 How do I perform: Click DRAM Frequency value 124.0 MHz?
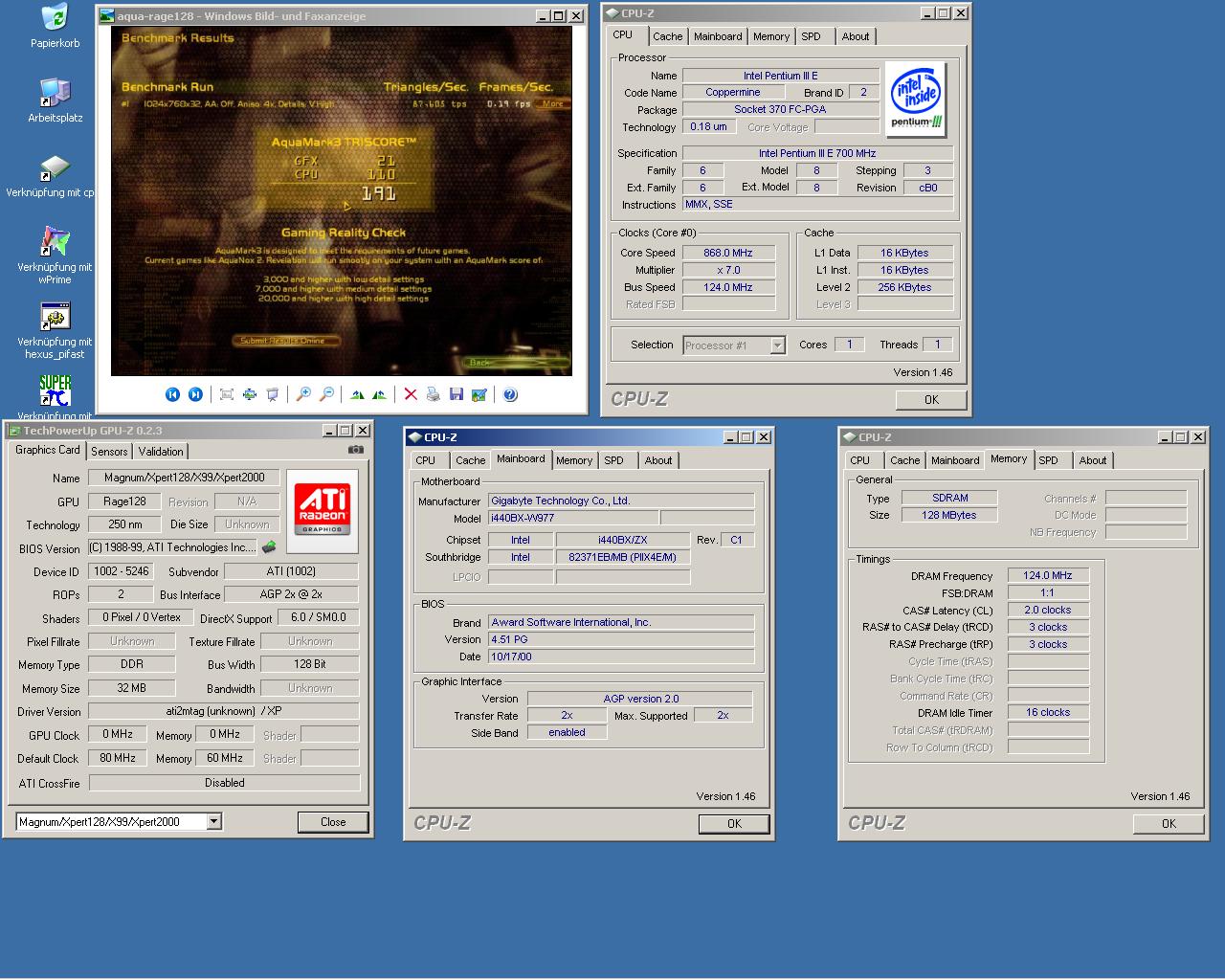click(1048, 575)
